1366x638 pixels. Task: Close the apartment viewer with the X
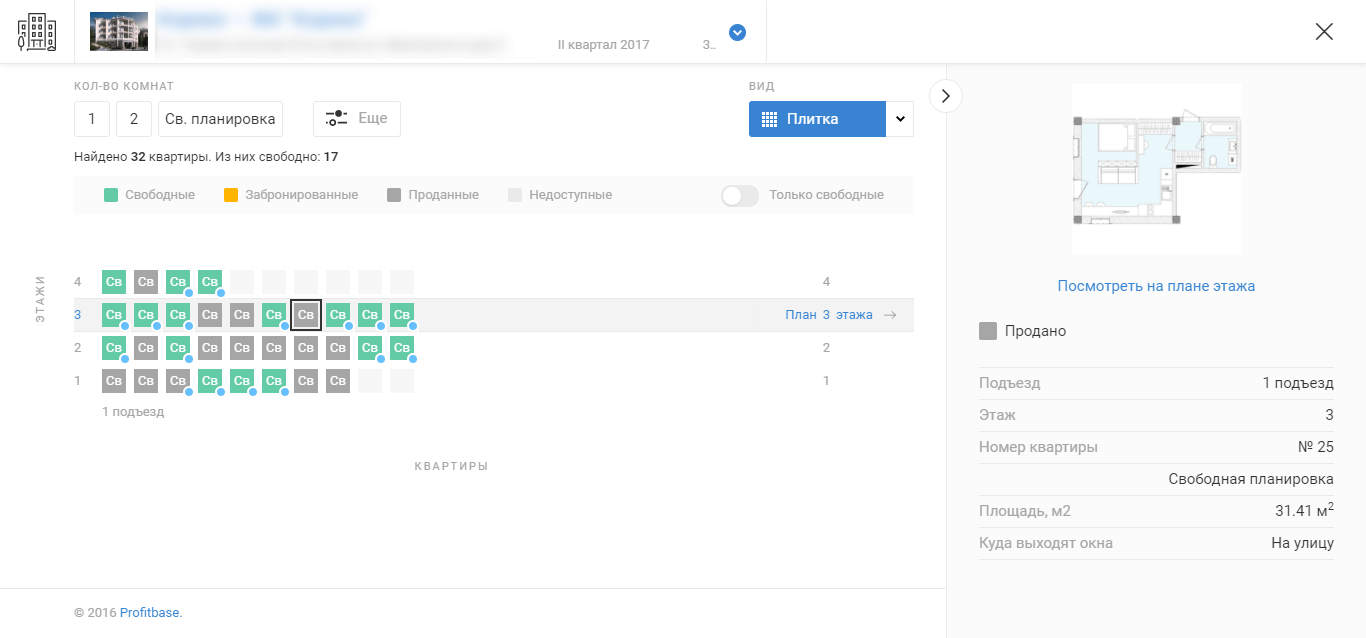[x=1324, y=31]
